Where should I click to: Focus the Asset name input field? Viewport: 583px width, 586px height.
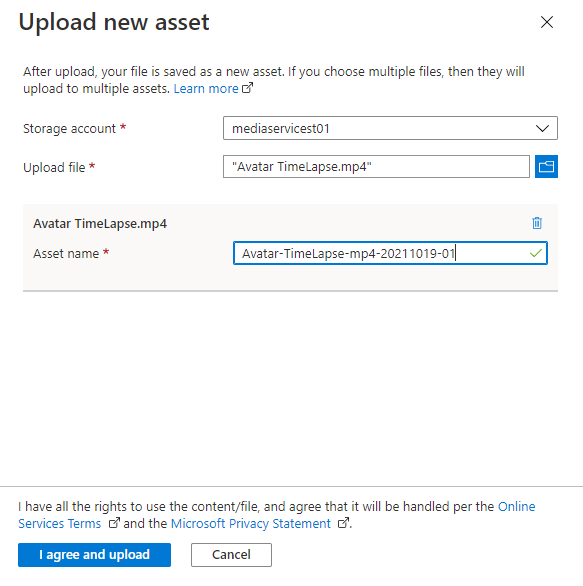(390, 253)
